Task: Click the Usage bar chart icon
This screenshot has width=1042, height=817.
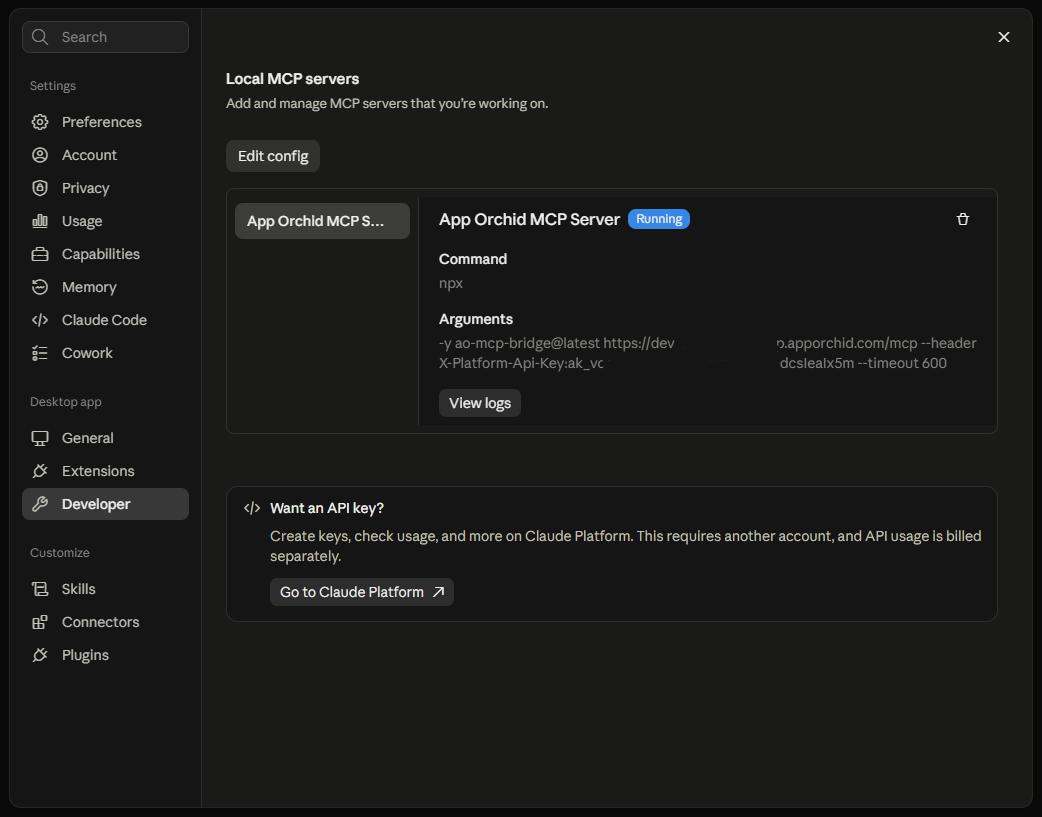Action: pos(40,221)
